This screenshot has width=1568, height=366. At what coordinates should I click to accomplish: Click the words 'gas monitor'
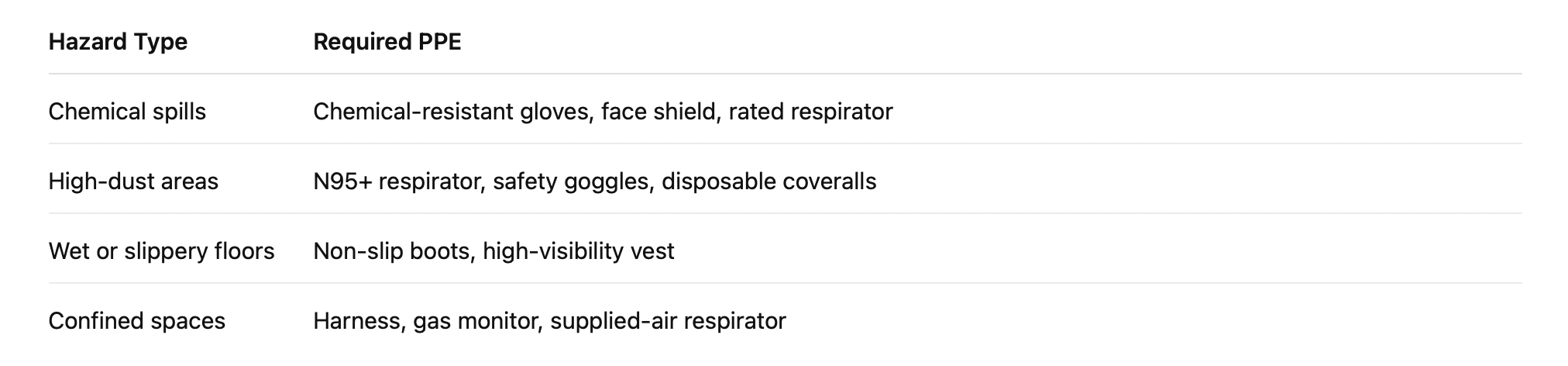point(476,321)
